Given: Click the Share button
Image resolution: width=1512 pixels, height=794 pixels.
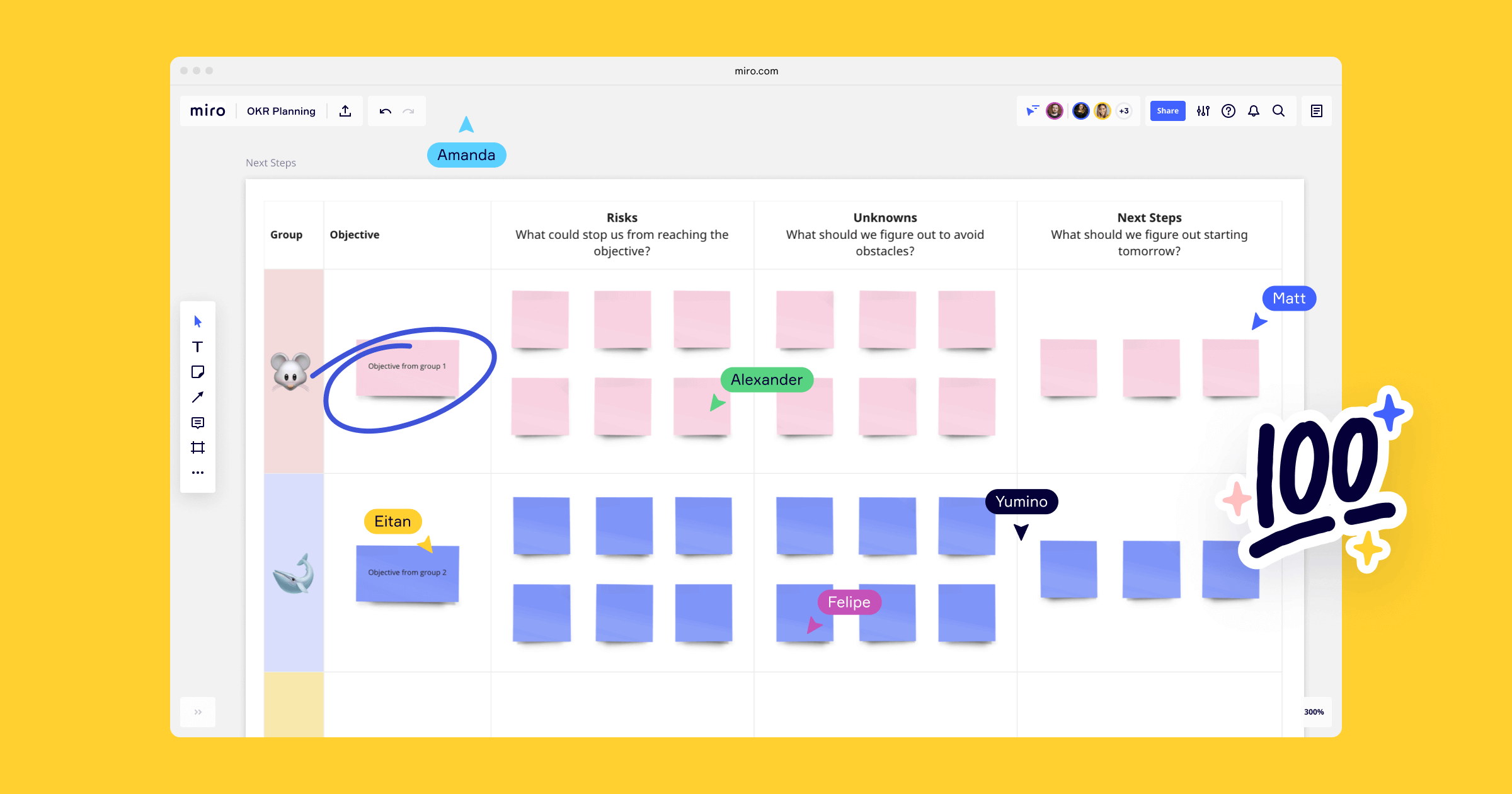Looking at the screenshot, I should coord(1167,111).
